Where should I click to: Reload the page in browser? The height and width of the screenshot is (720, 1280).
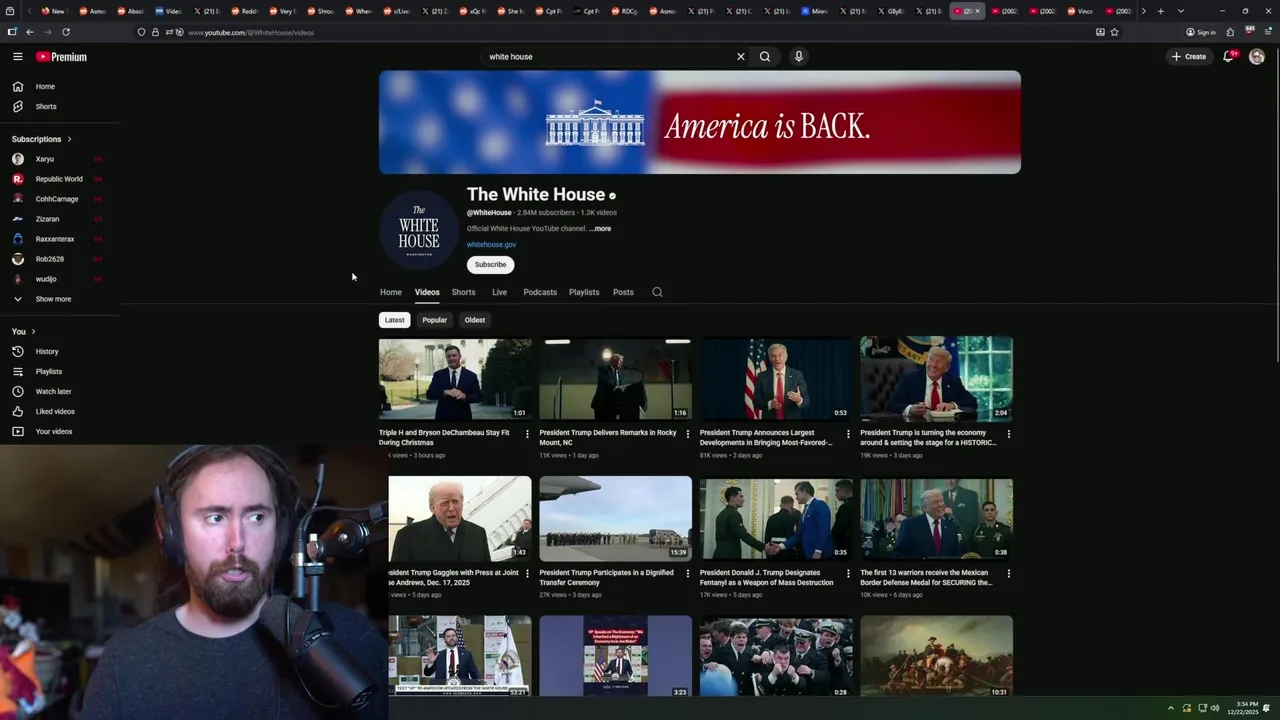pyautogui.click(x=66, y=32)
